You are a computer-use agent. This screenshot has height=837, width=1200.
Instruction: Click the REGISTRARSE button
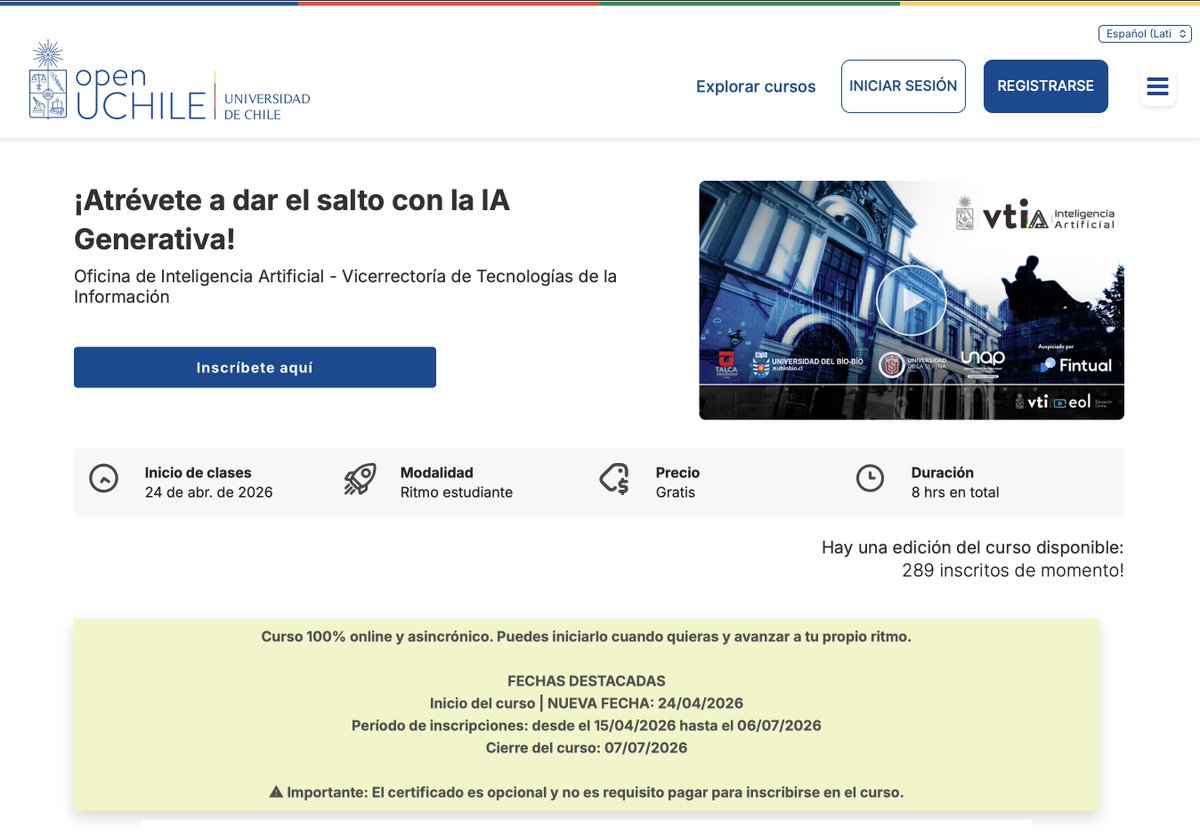tap(1045, 86)
